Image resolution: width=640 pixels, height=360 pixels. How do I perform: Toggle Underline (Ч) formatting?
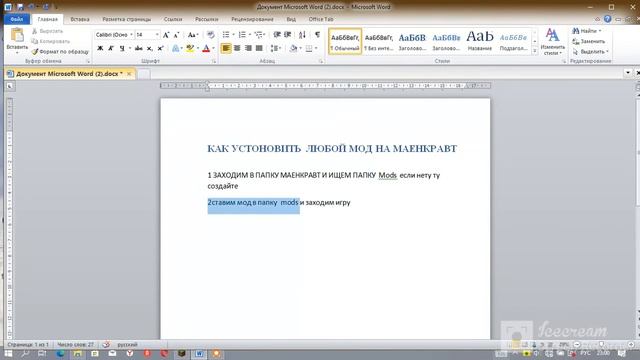coord(122,48)
